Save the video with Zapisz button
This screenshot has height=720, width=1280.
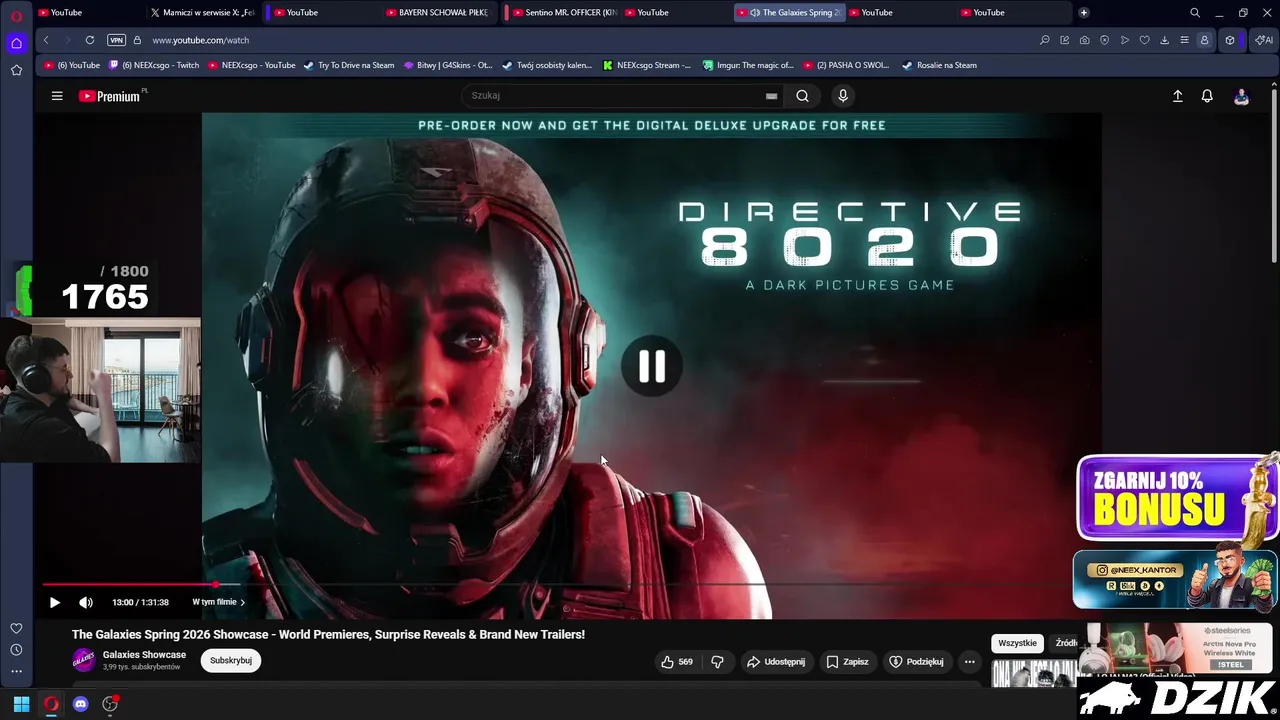click(x=847, y=662)
